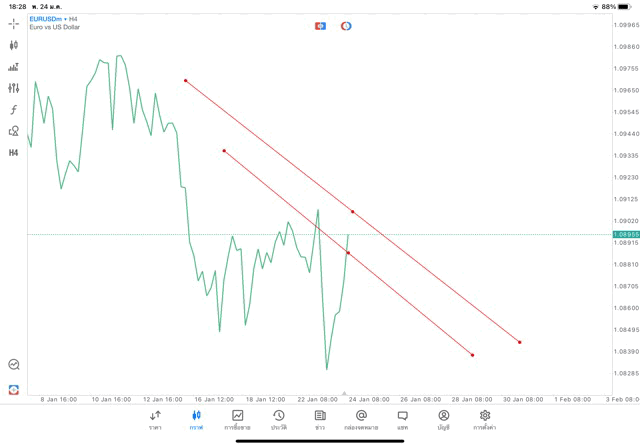Open the chart search icon at bottom-left
Viewport: 640px width, 447px height.
point(13,365)
